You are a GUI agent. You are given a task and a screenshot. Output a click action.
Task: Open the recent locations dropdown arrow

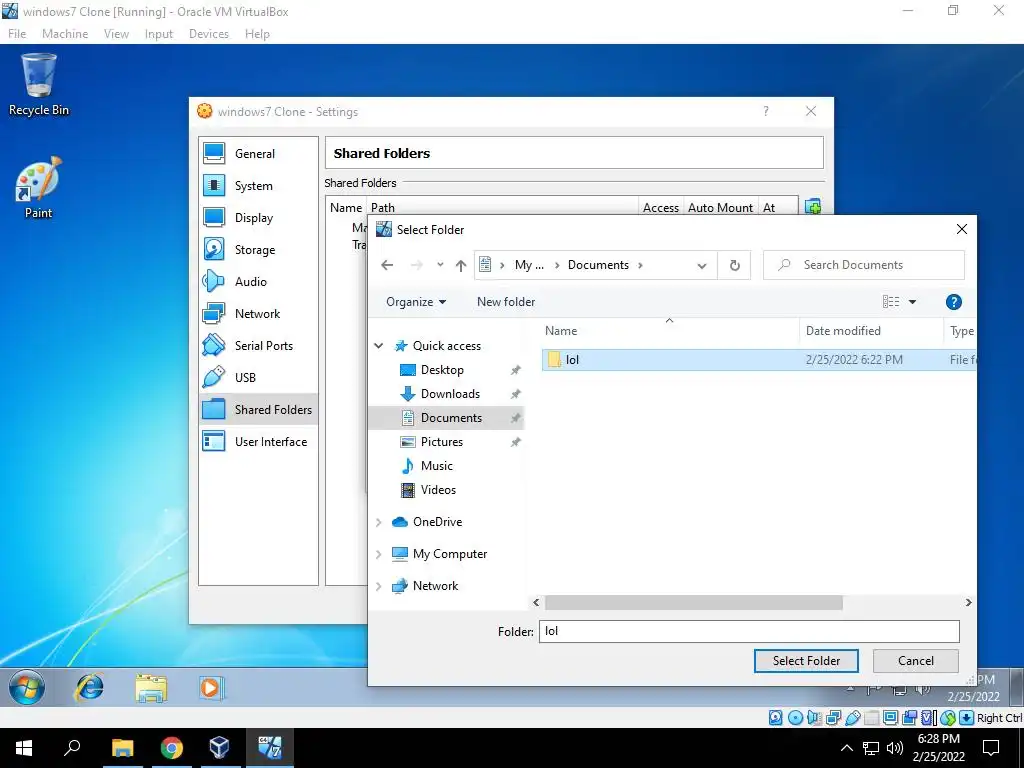[440, 265]
